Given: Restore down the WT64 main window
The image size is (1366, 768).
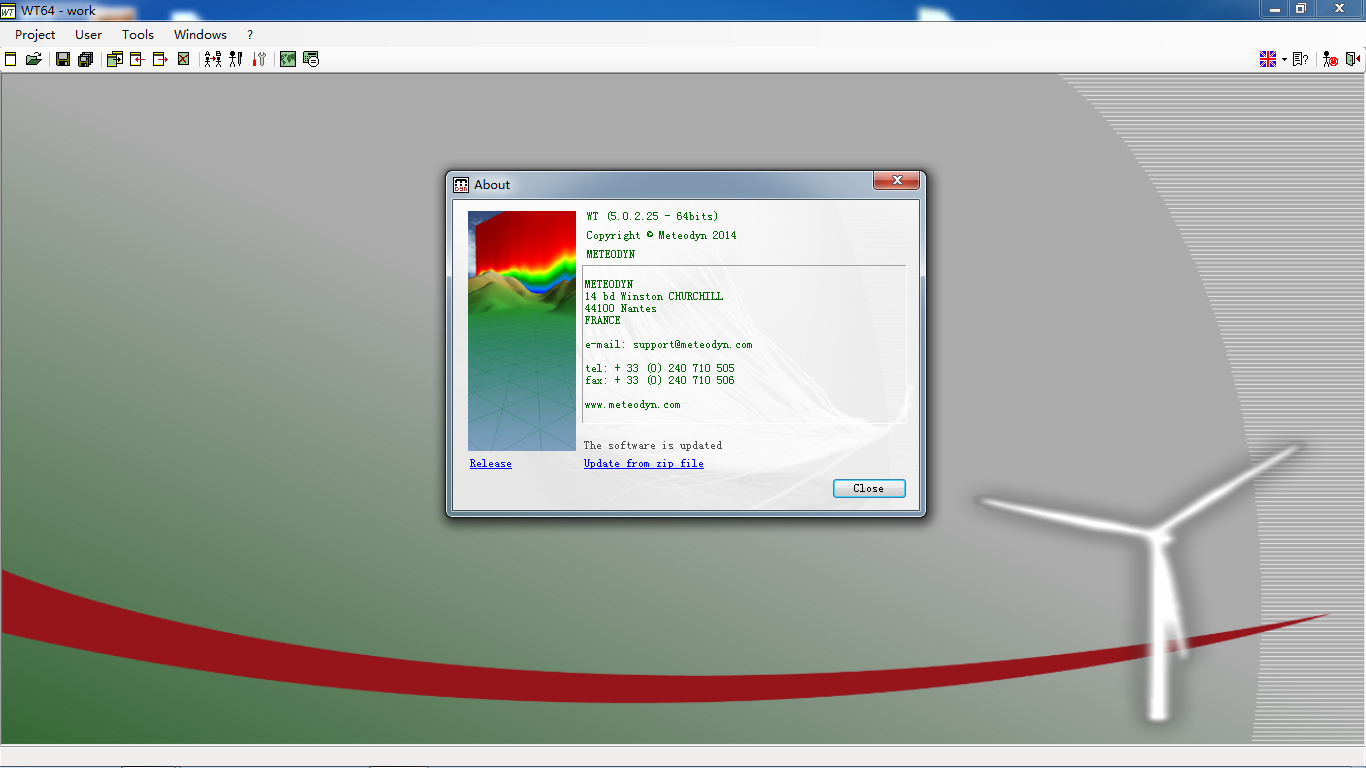Looking at the screenshot, I should coord(1301,9).
